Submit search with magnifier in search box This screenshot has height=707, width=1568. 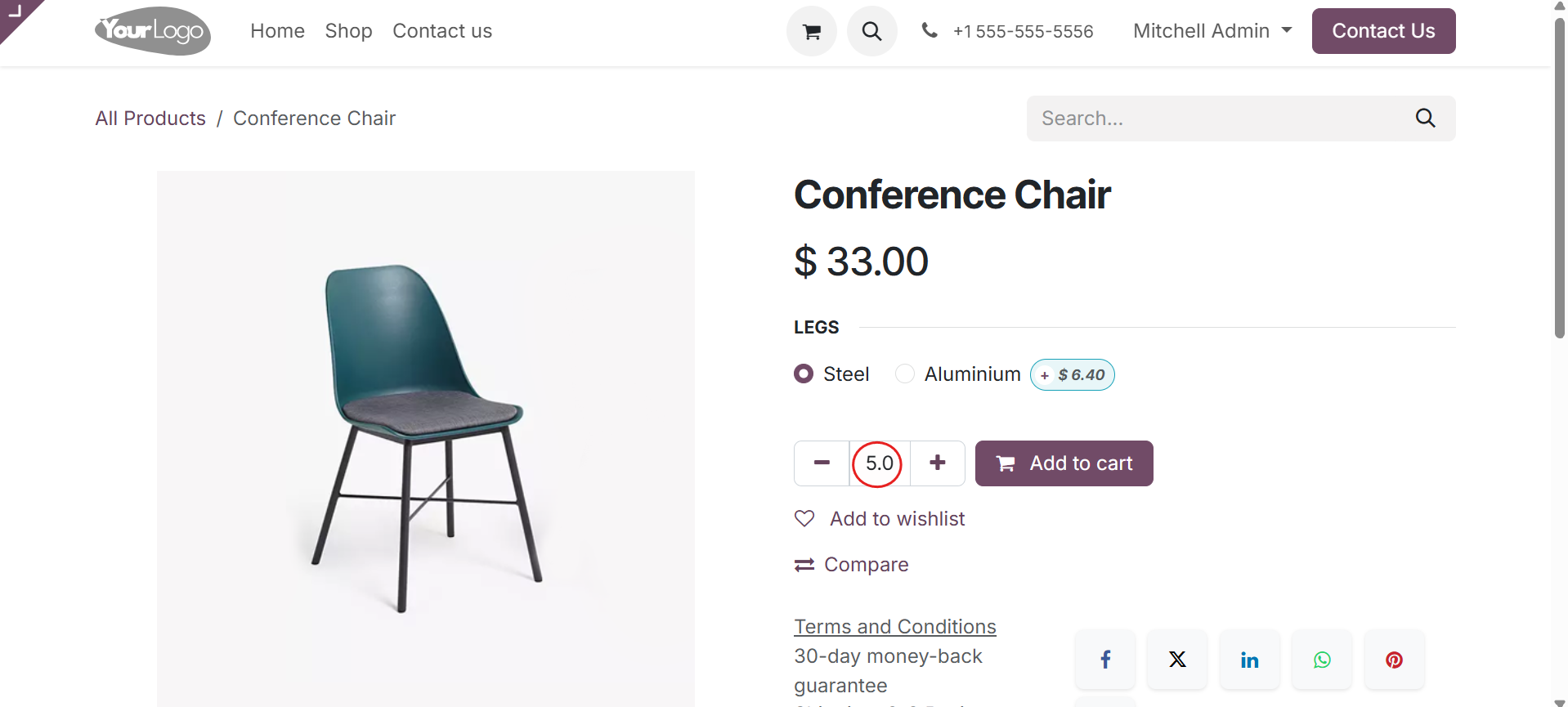click(x=1425, y=119)
